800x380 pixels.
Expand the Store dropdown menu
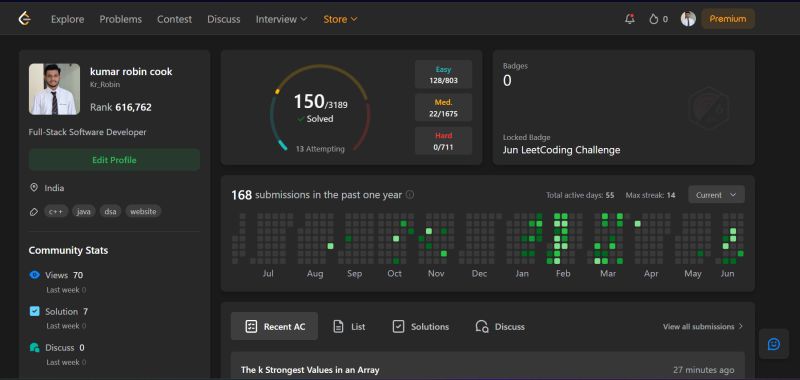pyautogui.click(x=340, y=19)
